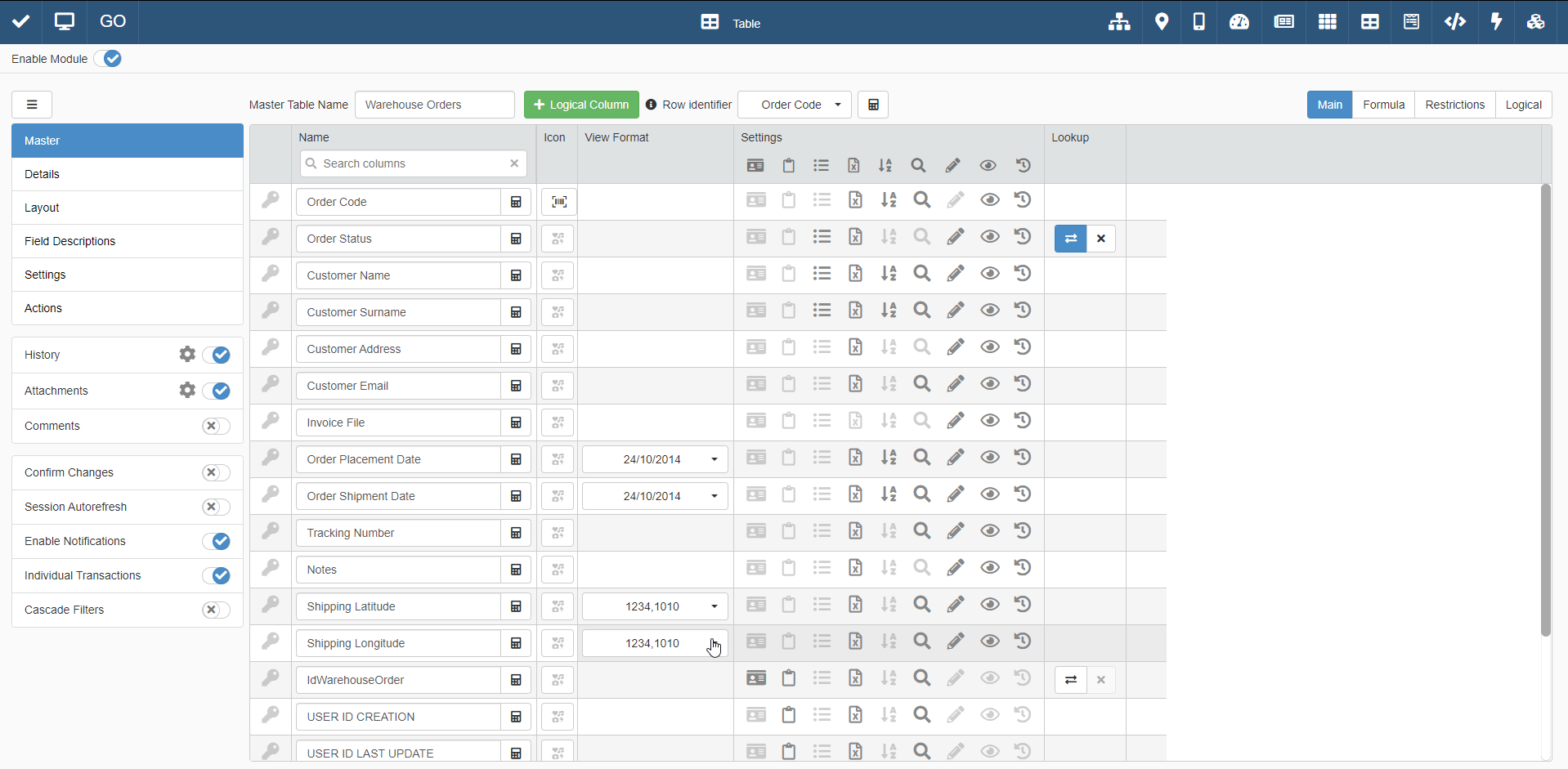Click the calculator icon beside Row identifier
The height and width of the screenshot is (769, 1568).
872,105
